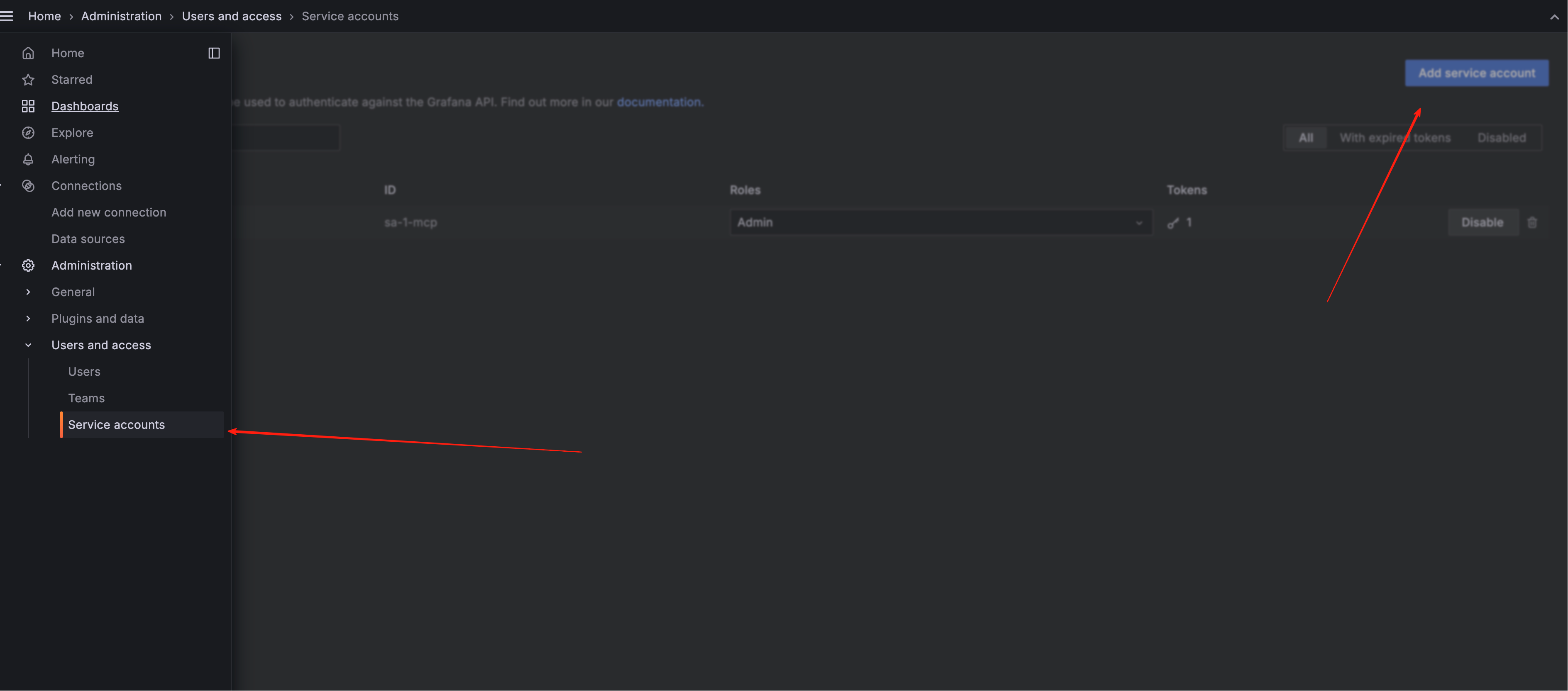
Task: Go to Teams under Users and access
Action: point(86,399)
